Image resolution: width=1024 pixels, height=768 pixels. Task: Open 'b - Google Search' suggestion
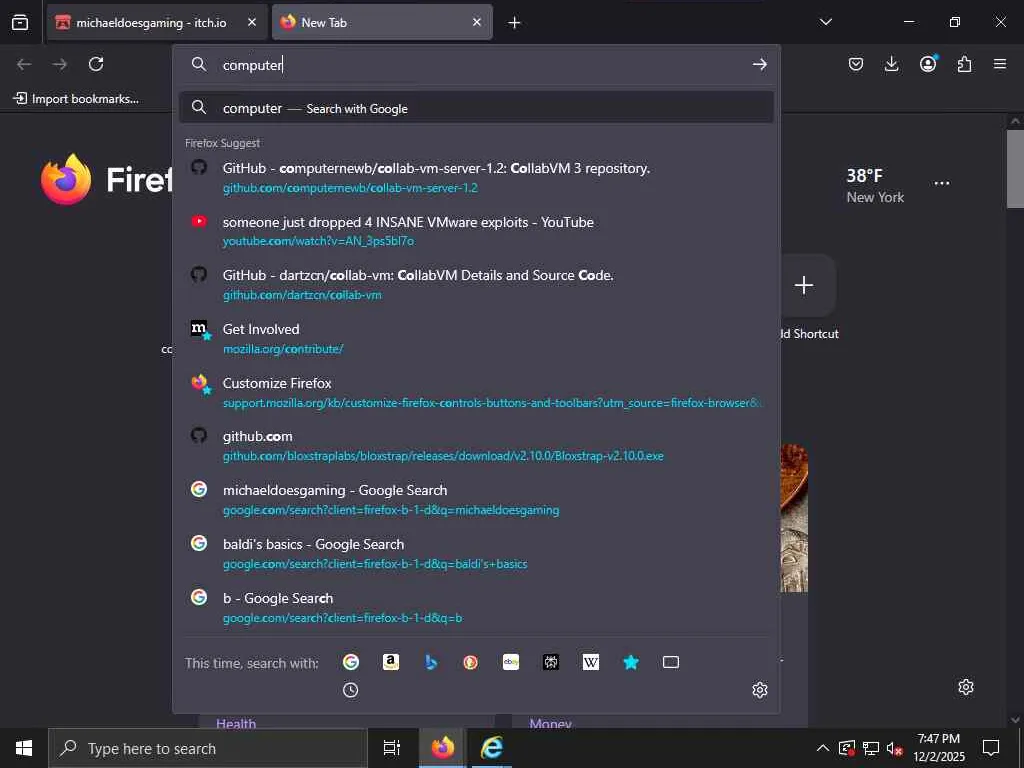click(476, 607)
